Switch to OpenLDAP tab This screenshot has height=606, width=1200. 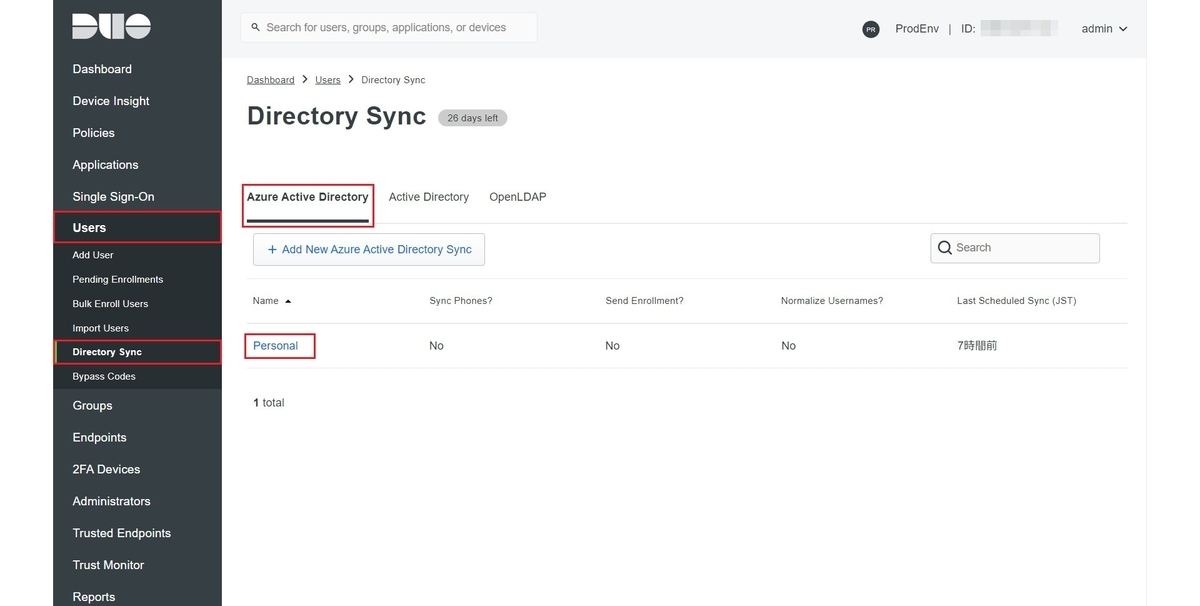[x=518, y=198]
